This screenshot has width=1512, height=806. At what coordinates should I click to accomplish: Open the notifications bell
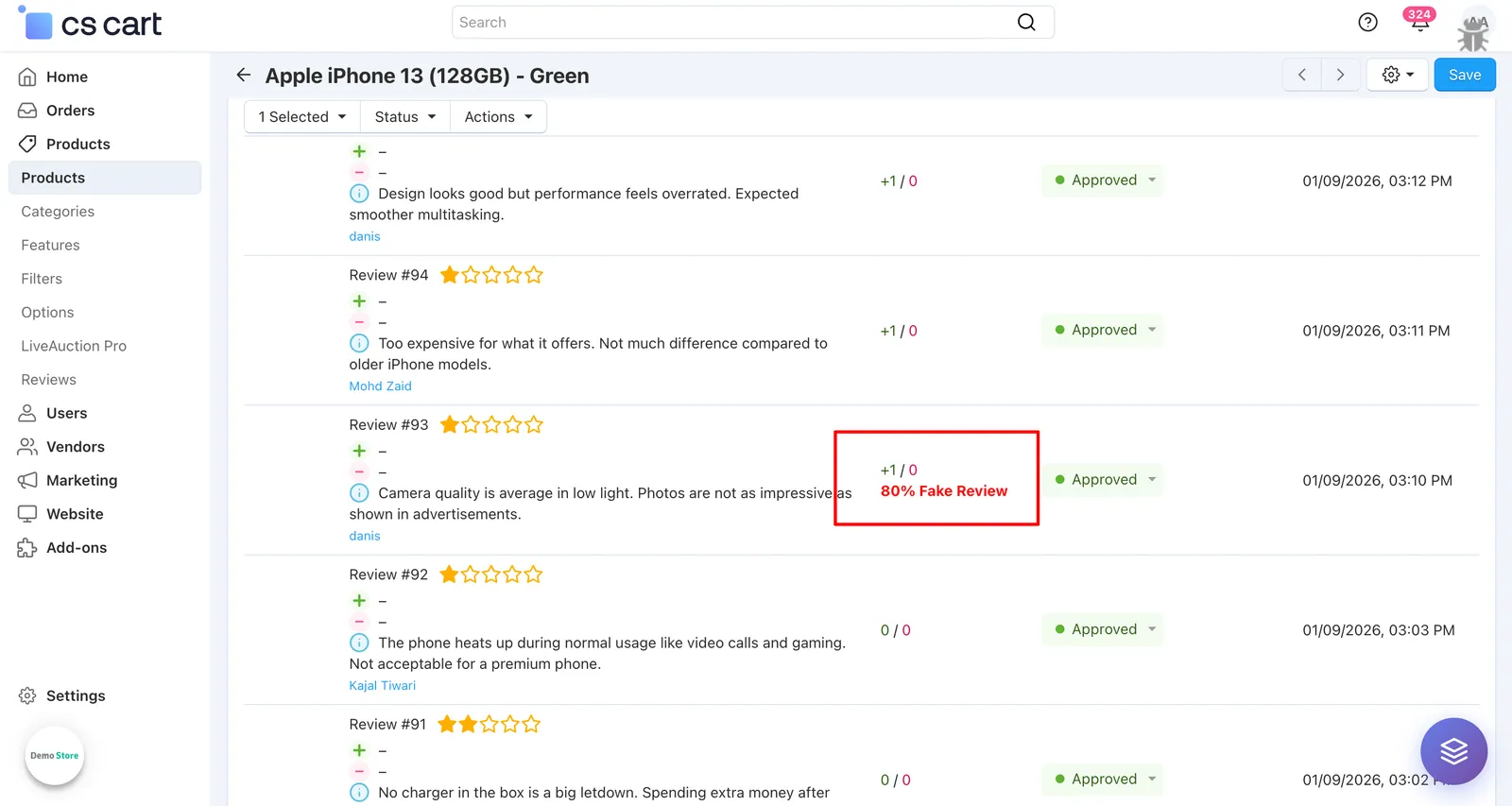1419,21
